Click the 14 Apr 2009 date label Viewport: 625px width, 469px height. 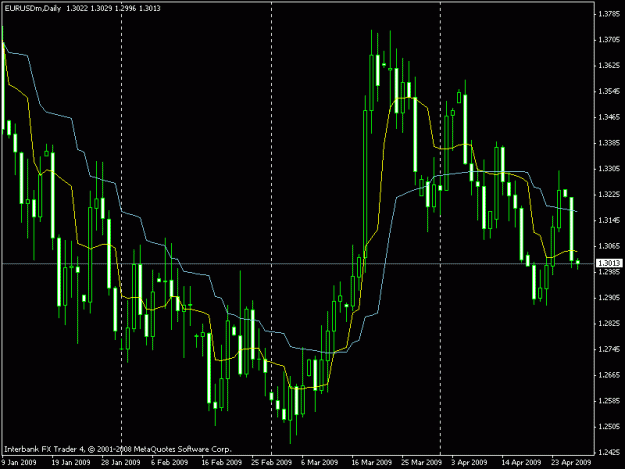click(521, 462)
